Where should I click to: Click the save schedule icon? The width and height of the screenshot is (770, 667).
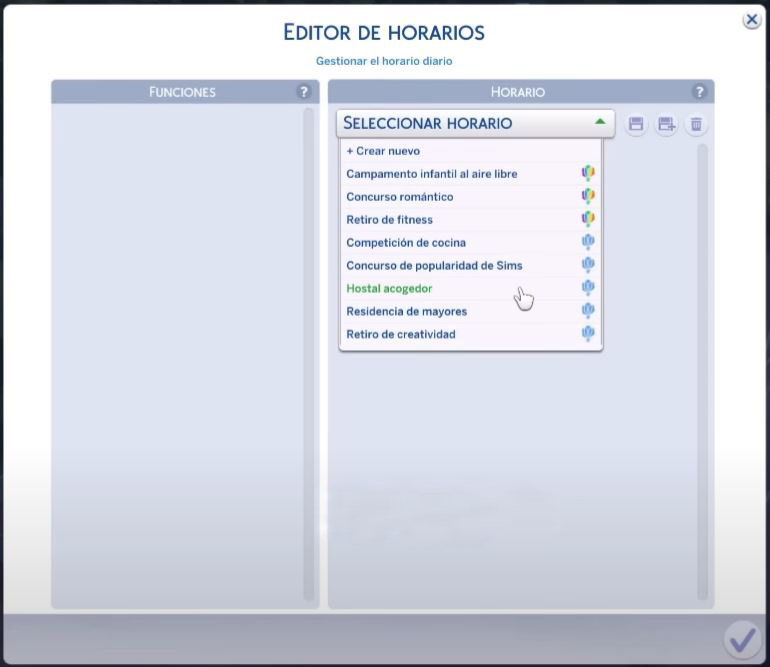tap(635, 124)
